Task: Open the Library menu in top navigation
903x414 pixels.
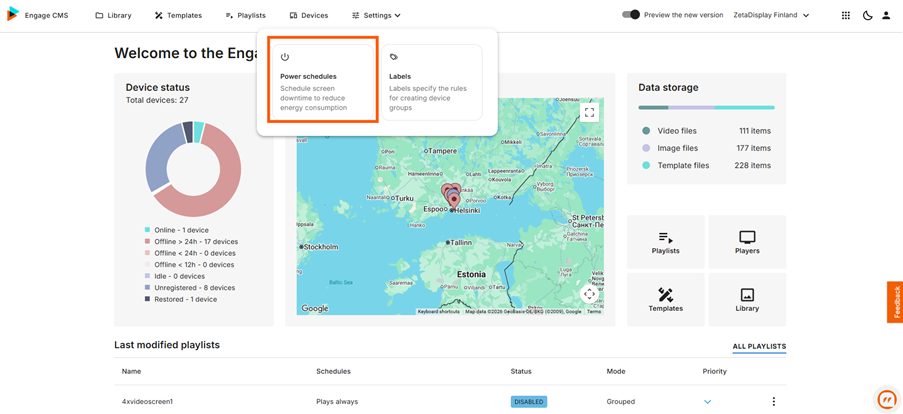Action: pyautogui.click(x=113, y=16)
